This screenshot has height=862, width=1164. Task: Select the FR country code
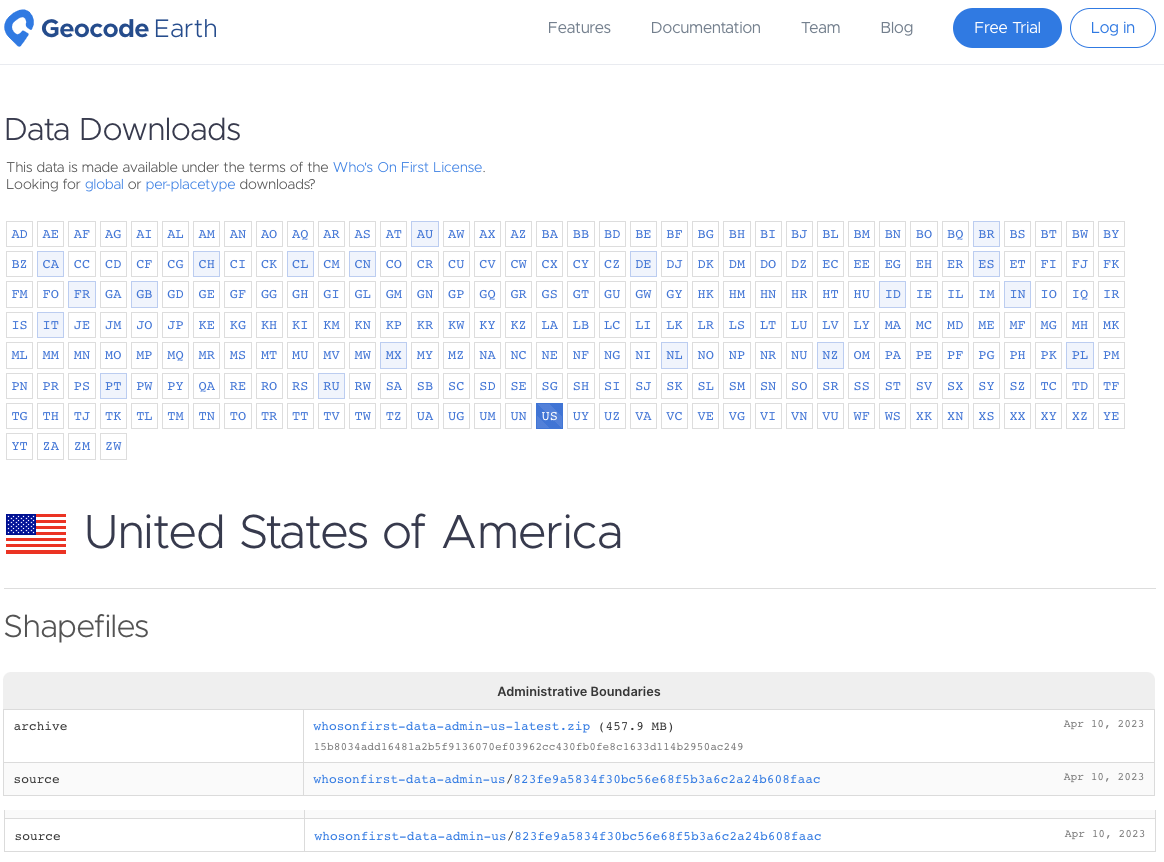click(x=82, y=295)
